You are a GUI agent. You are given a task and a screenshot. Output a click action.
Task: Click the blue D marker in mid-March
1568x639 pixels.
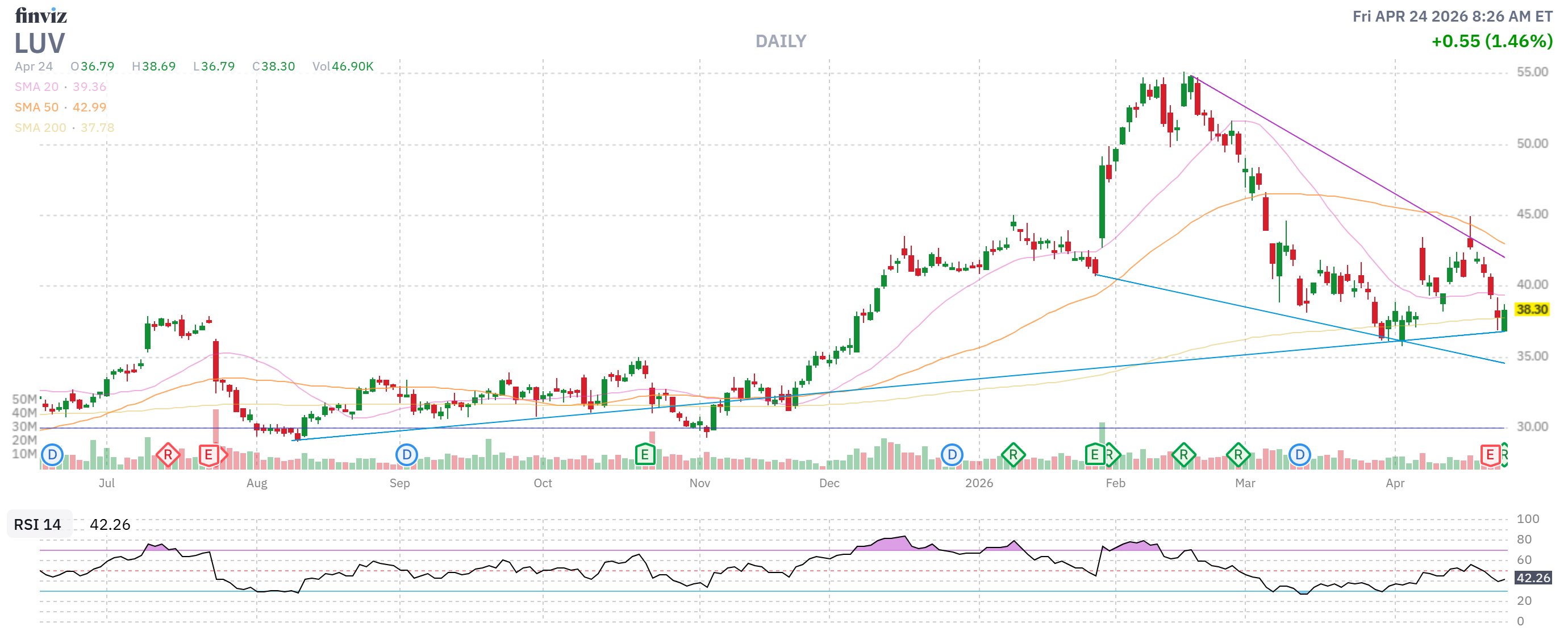(x=1300, y=454)
